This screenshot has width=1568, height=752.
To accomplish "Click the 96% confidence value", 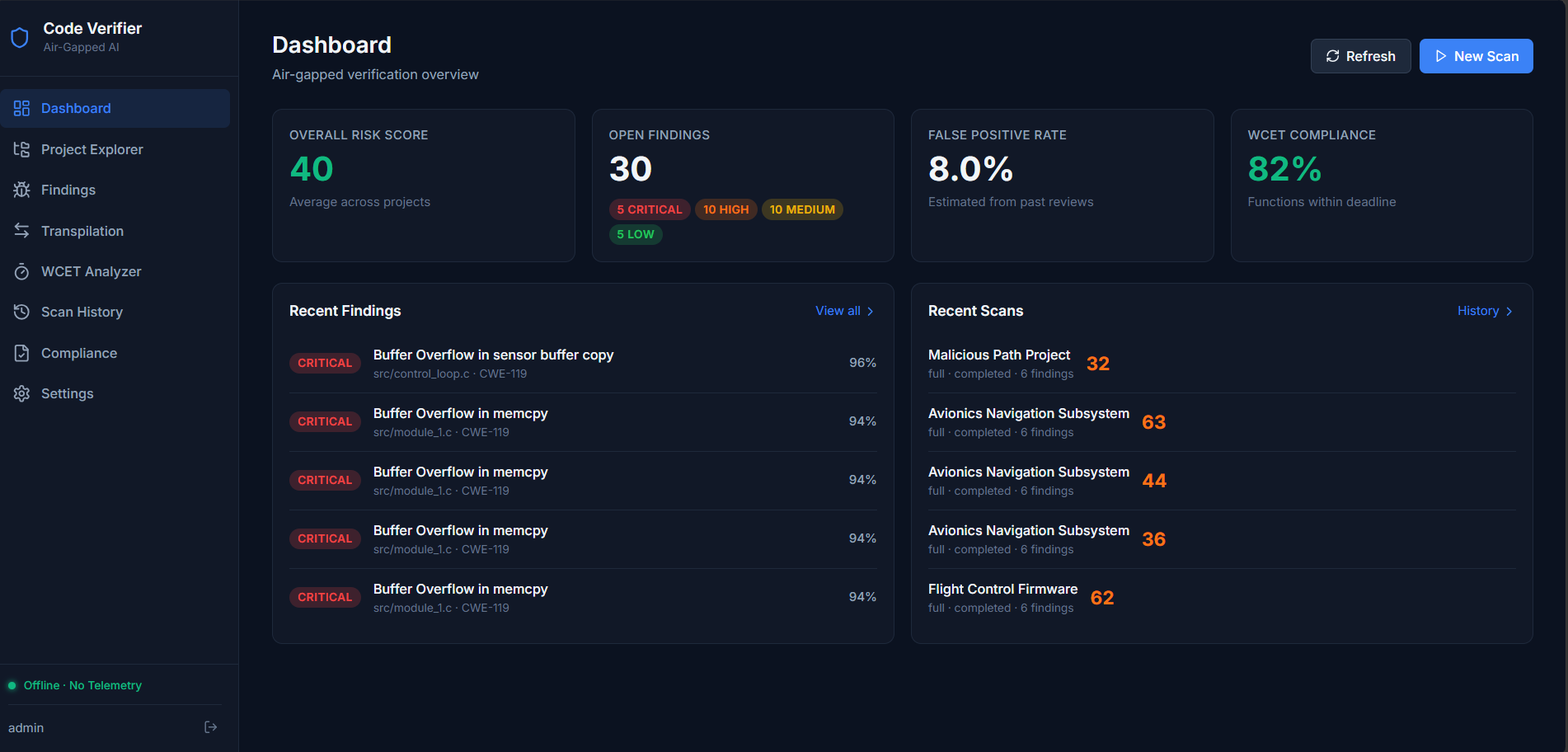I will pos(862,363).
